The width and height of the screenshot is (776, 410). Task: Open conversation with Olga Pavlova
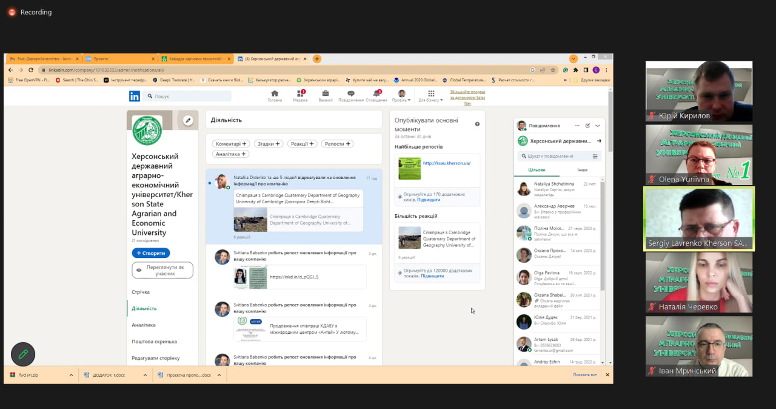coord(557,277)
